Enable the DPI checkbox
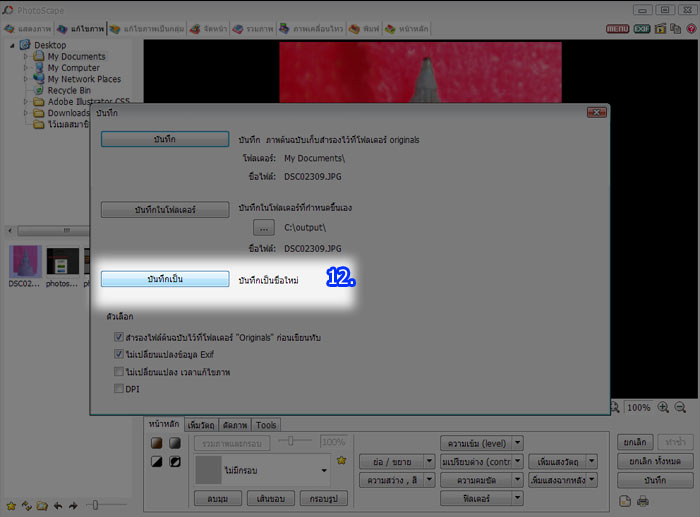 pos(120,388)
